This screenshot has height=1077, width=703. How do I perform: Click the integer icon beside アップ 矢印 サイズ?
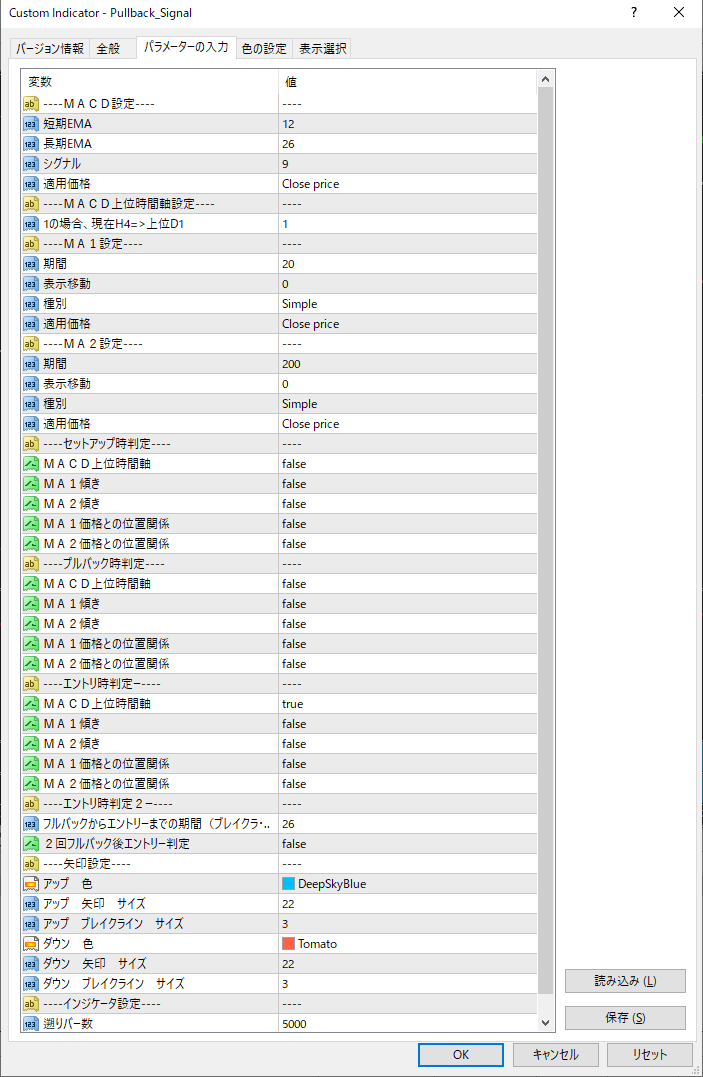coord(31,904)
